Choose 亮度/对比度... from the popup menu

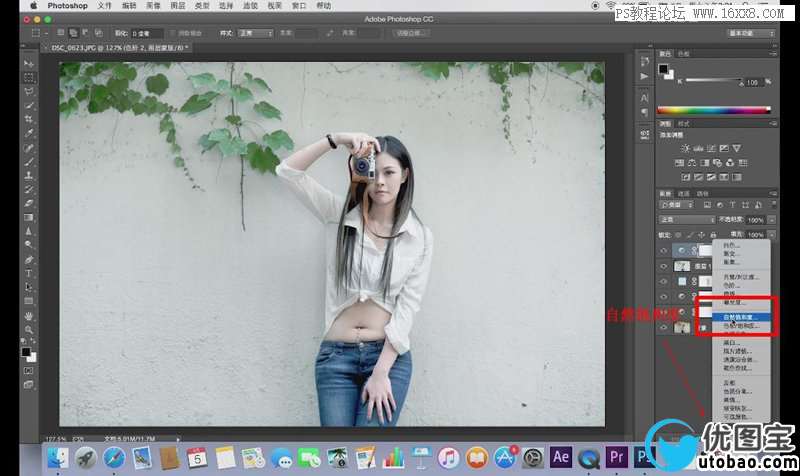tap(741, 277)
